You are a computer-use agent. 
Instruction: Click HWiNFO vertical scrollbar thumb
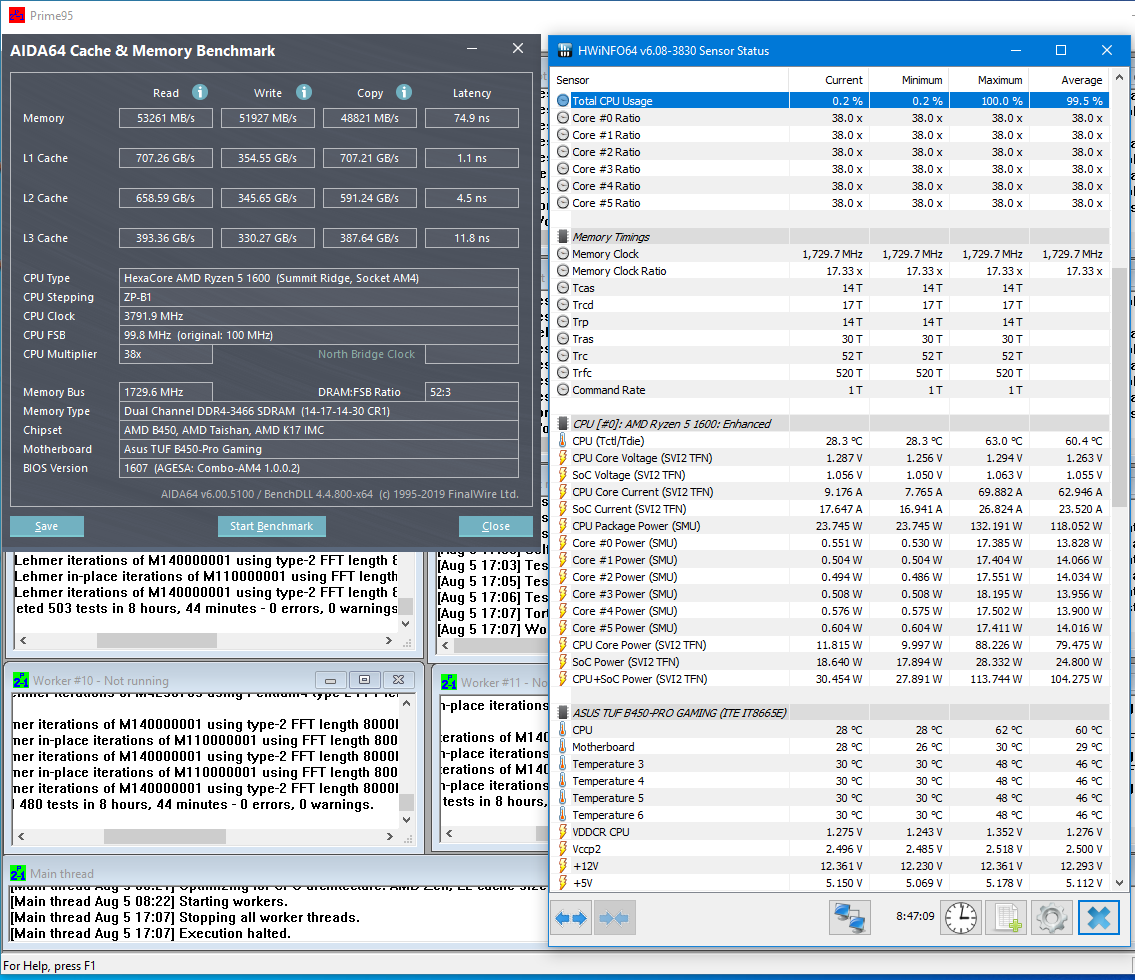point(1119,386)
